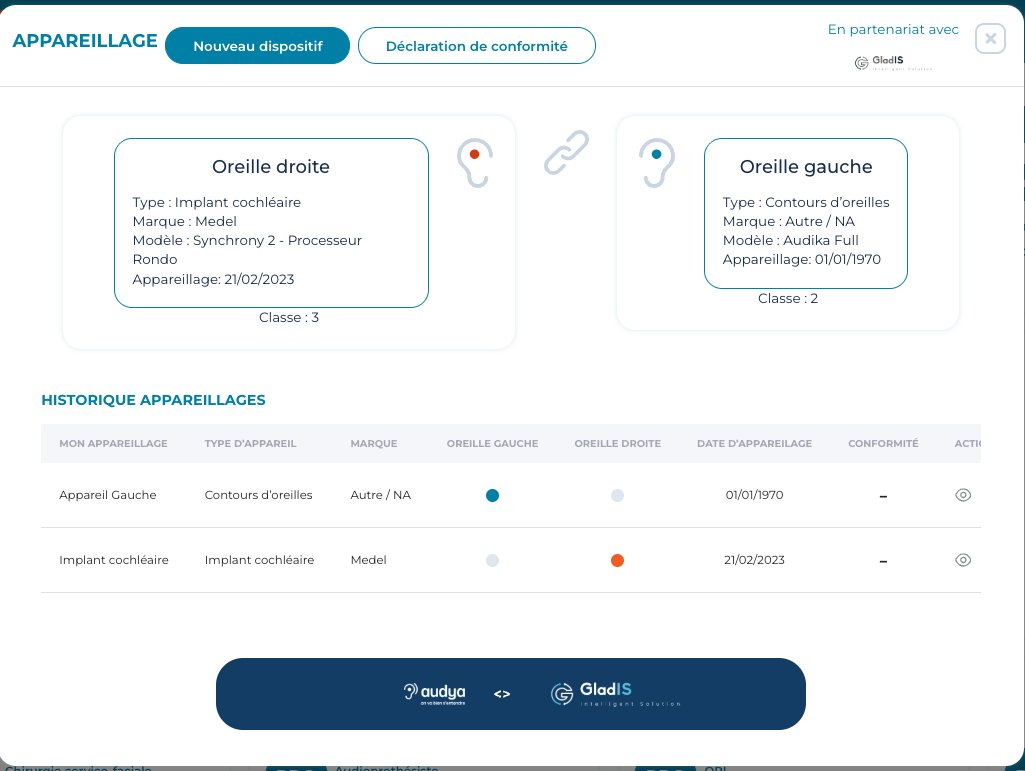Click the code symbol between the footer logos
The image size is (1025, 771).
tap(501, 693)
